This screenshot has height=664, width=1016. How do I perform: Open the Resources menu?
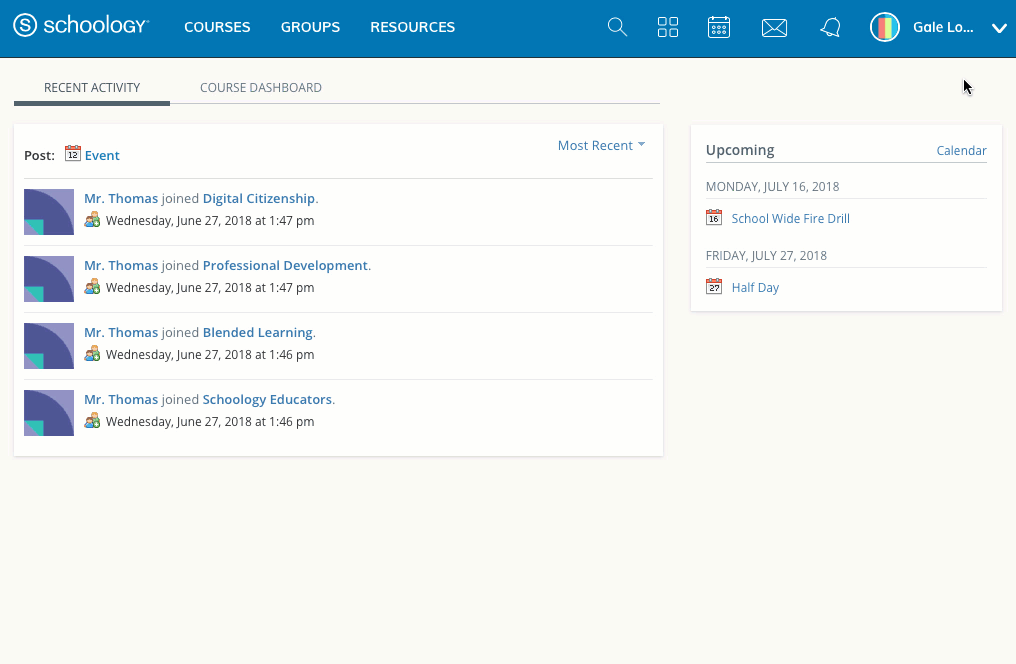[412, 28]
